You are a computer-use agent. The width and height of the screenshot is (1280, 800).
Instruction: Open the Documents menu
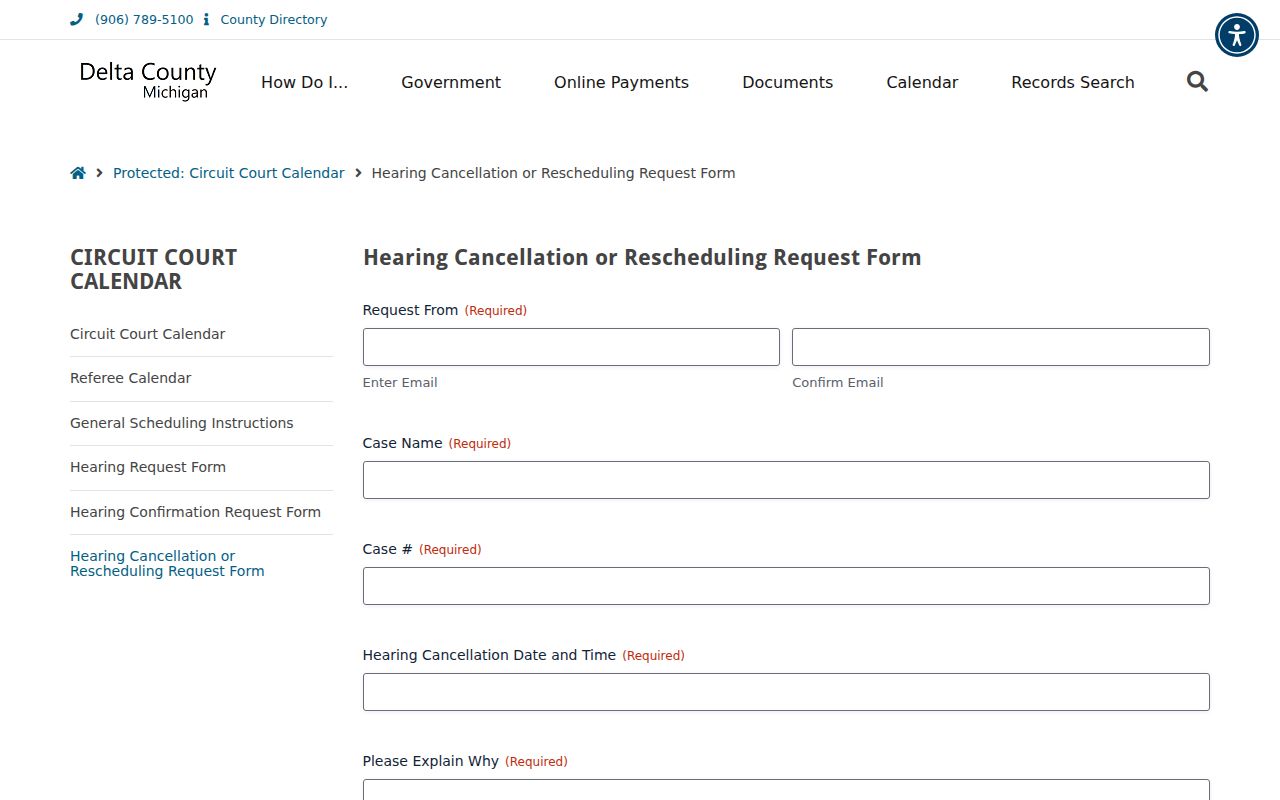point(787,82)
